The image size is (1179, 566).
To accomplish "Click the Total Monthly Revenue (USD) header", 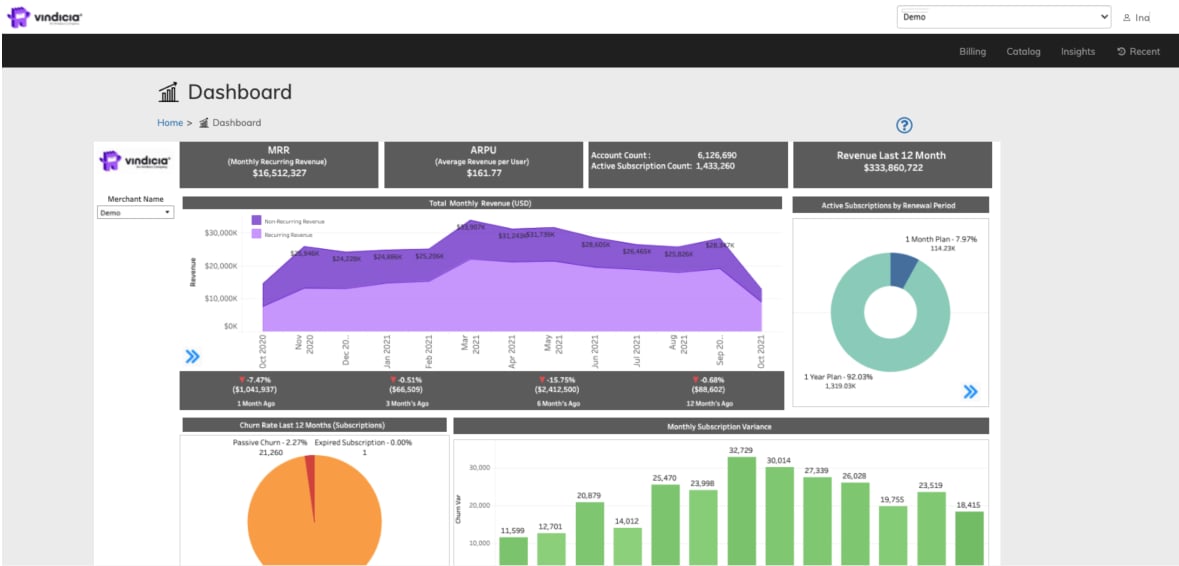I will (483, 203).
